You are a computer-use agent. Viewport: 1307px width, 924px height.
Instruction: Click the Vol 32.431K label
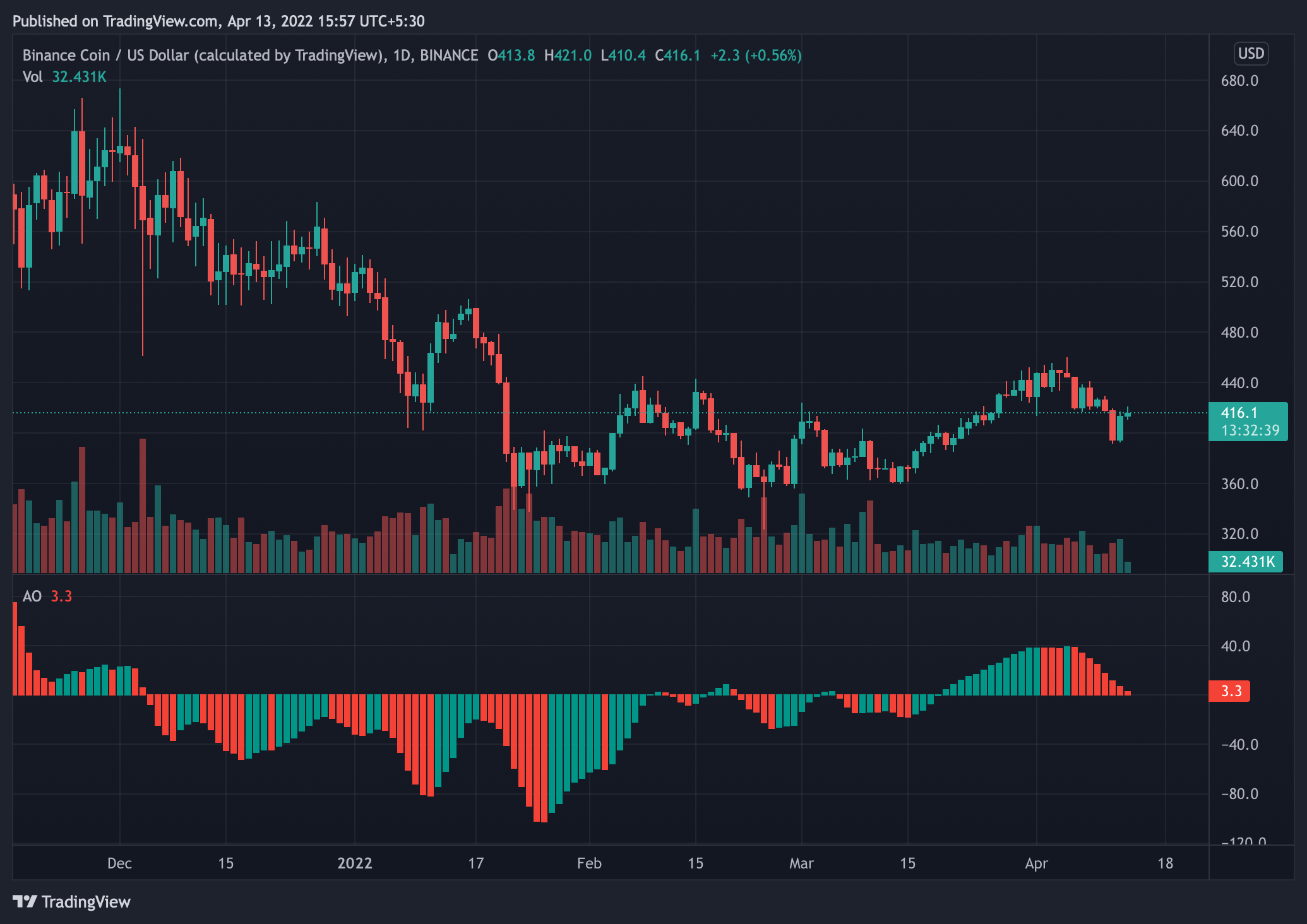[x=64, y=77]
